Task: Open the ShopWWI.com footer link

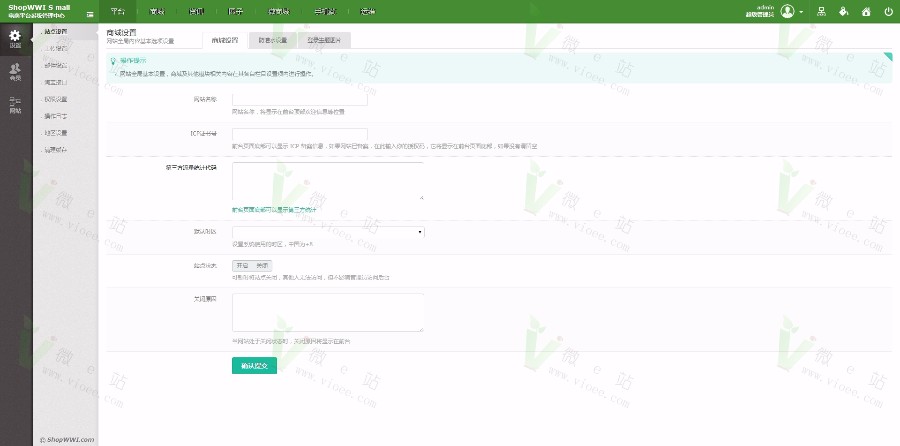Action: (x=67, y=440)
